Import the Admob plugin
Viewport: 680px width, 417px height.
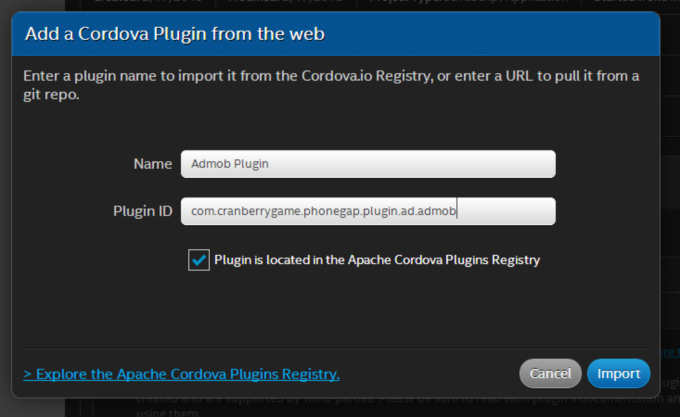point(618,373)
